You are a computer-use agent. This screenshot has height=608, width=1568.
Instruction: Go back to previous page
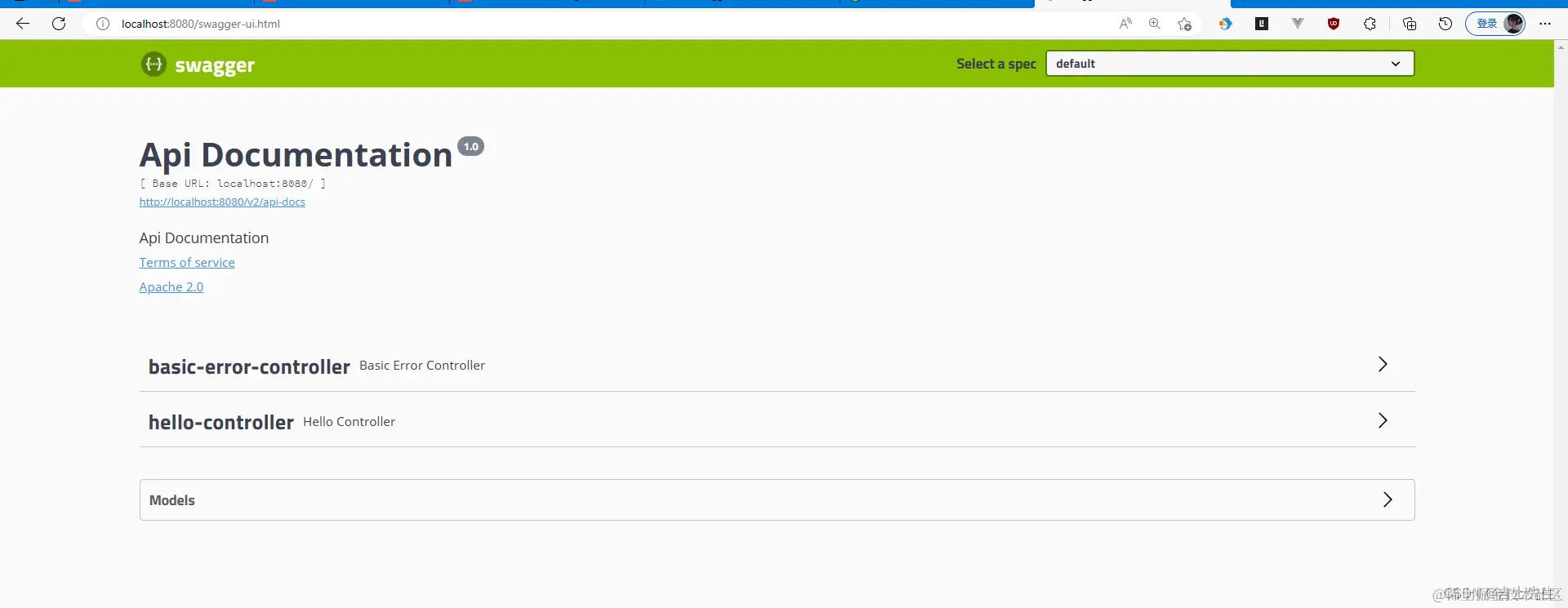(23, 24)
